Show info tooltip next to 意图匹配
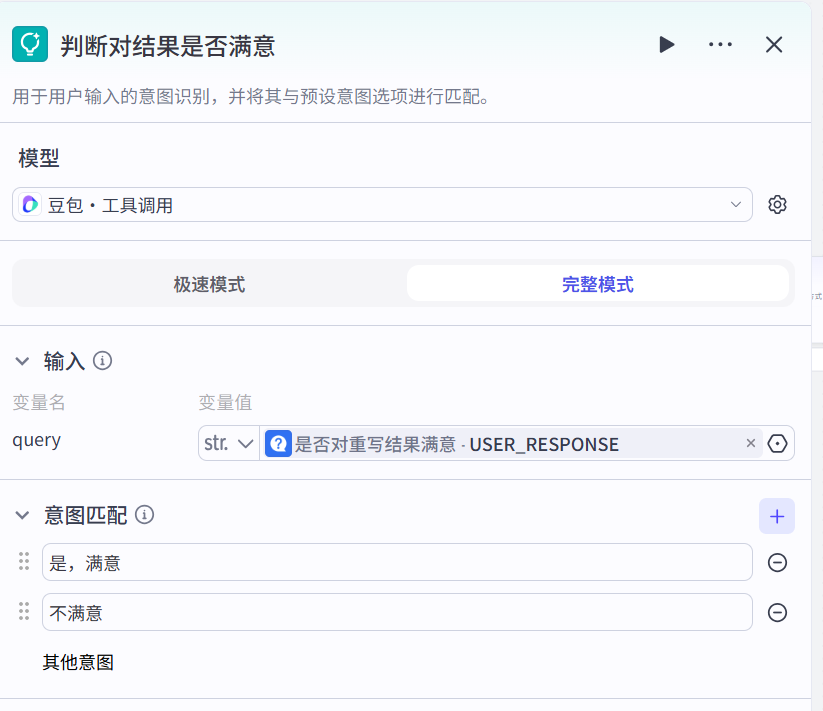Image resolution: width=823 pixels, height=711 pixels. [144, 516]
